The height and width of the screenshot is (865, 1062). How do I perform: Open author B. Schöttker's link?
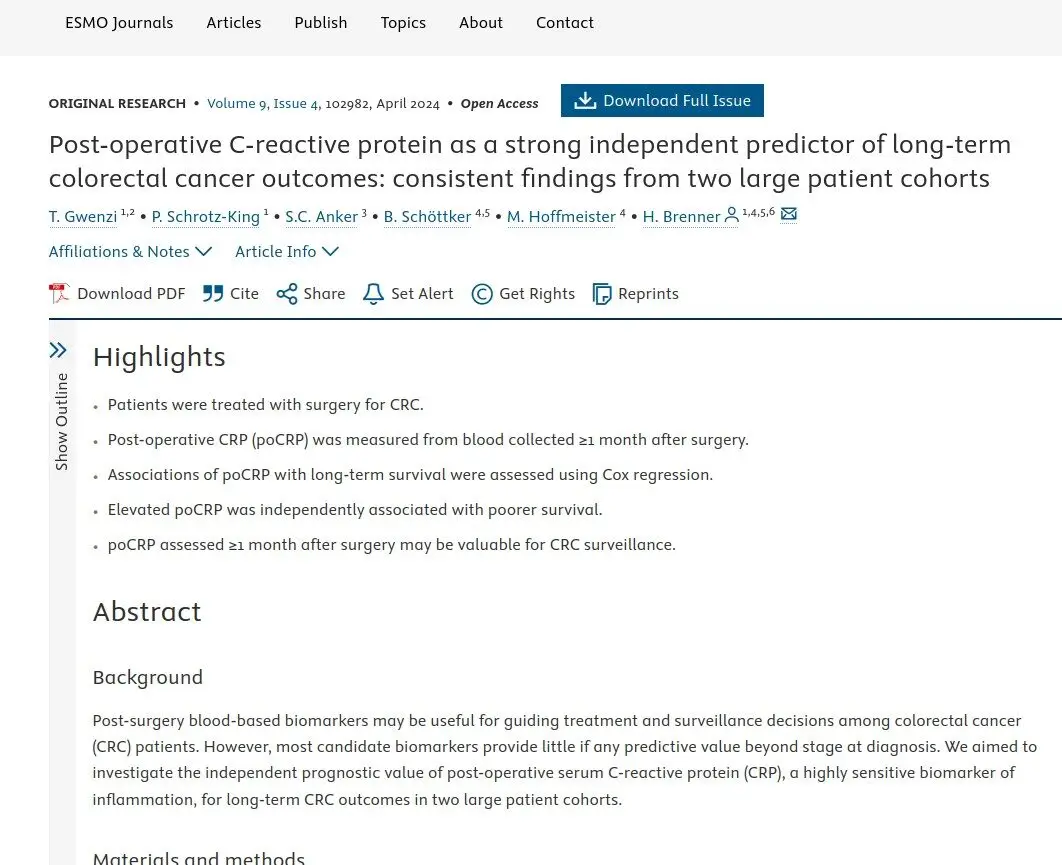427,217
